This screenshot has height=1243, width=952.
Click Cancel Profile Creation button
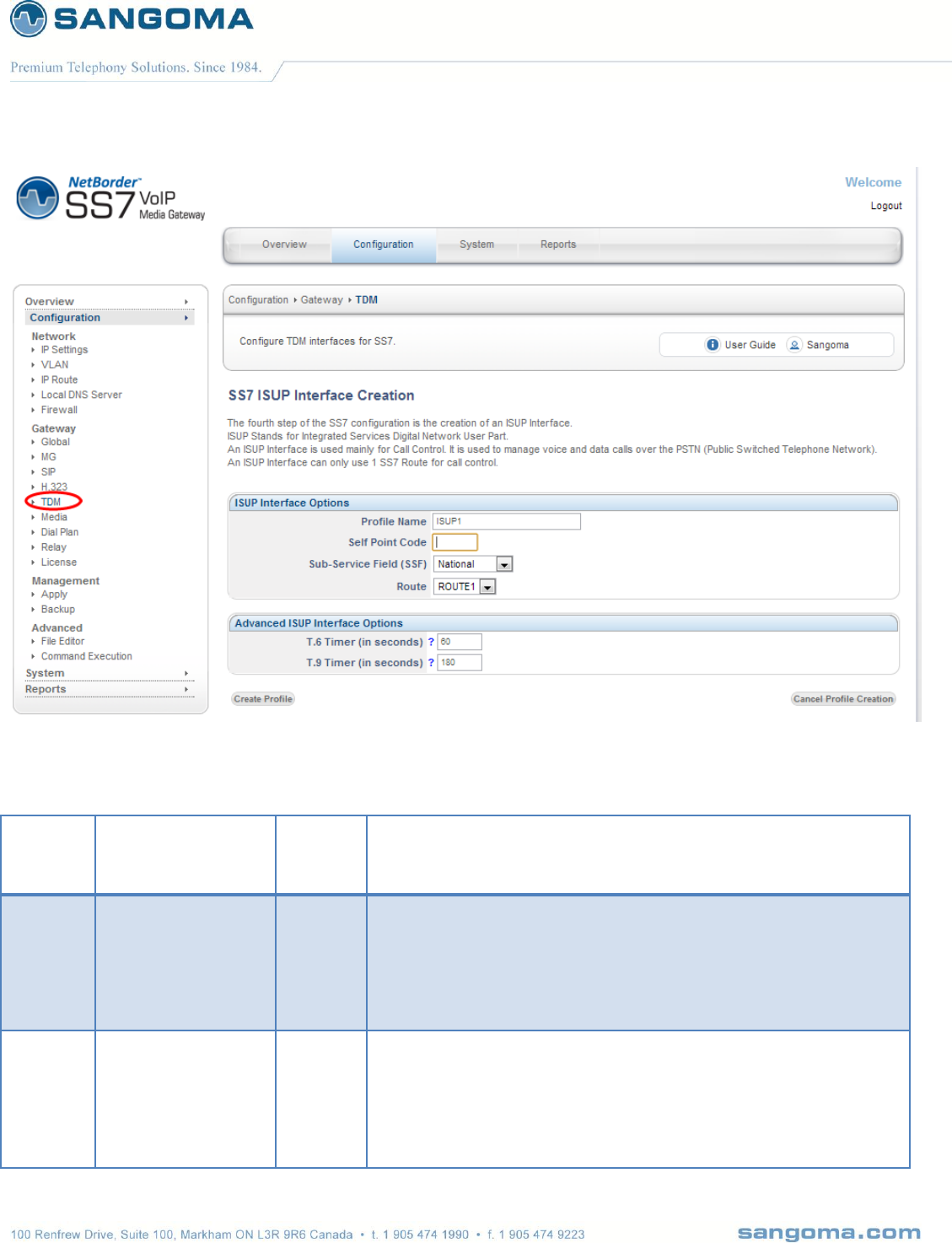click(843, 699)
